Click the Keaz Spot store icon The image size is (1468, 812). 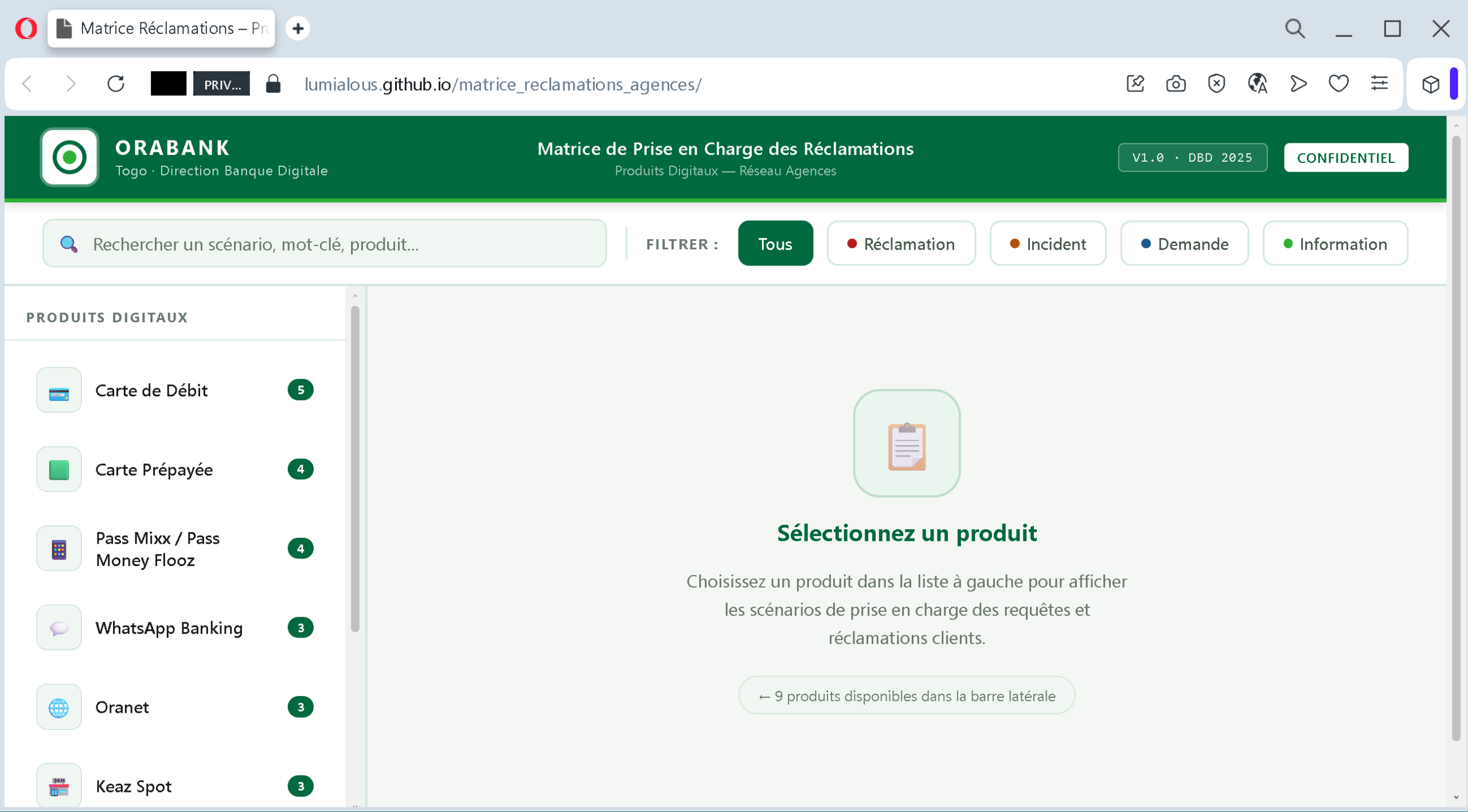point(58,786)
